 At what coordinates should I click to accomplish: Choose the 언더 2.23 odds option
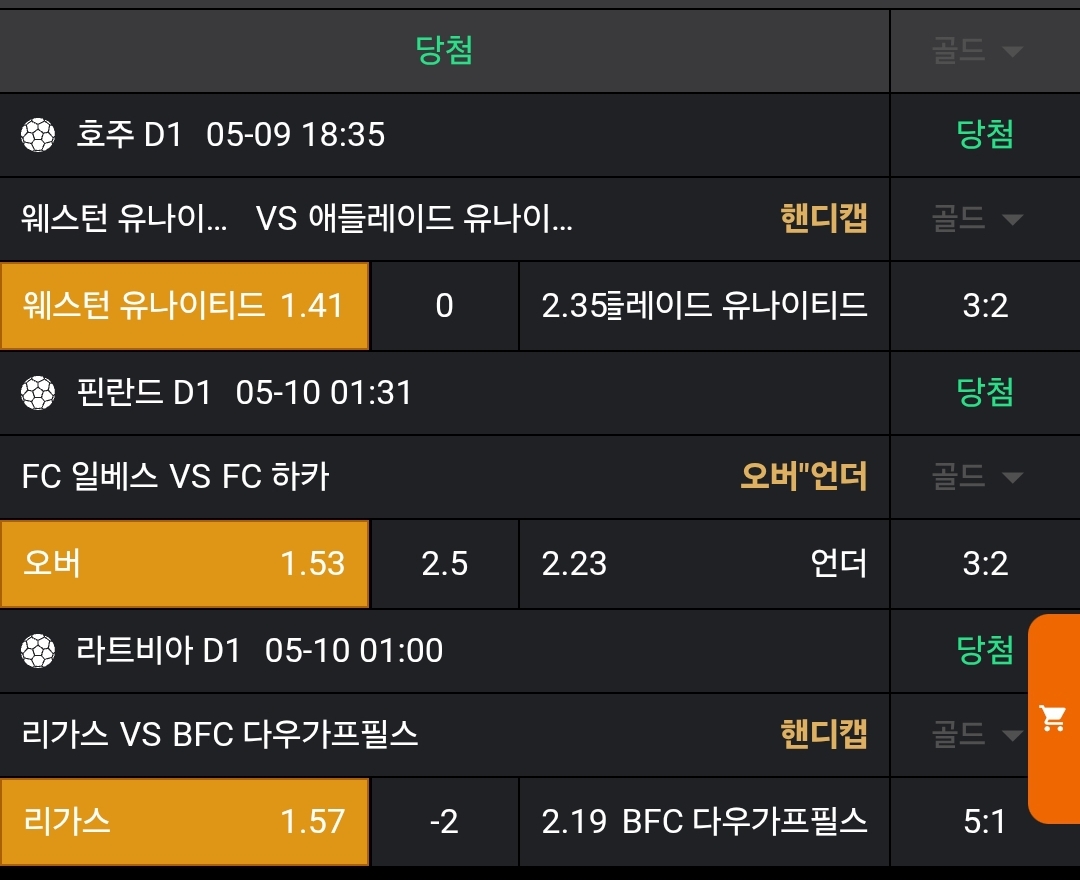click(x=704, y=564)
